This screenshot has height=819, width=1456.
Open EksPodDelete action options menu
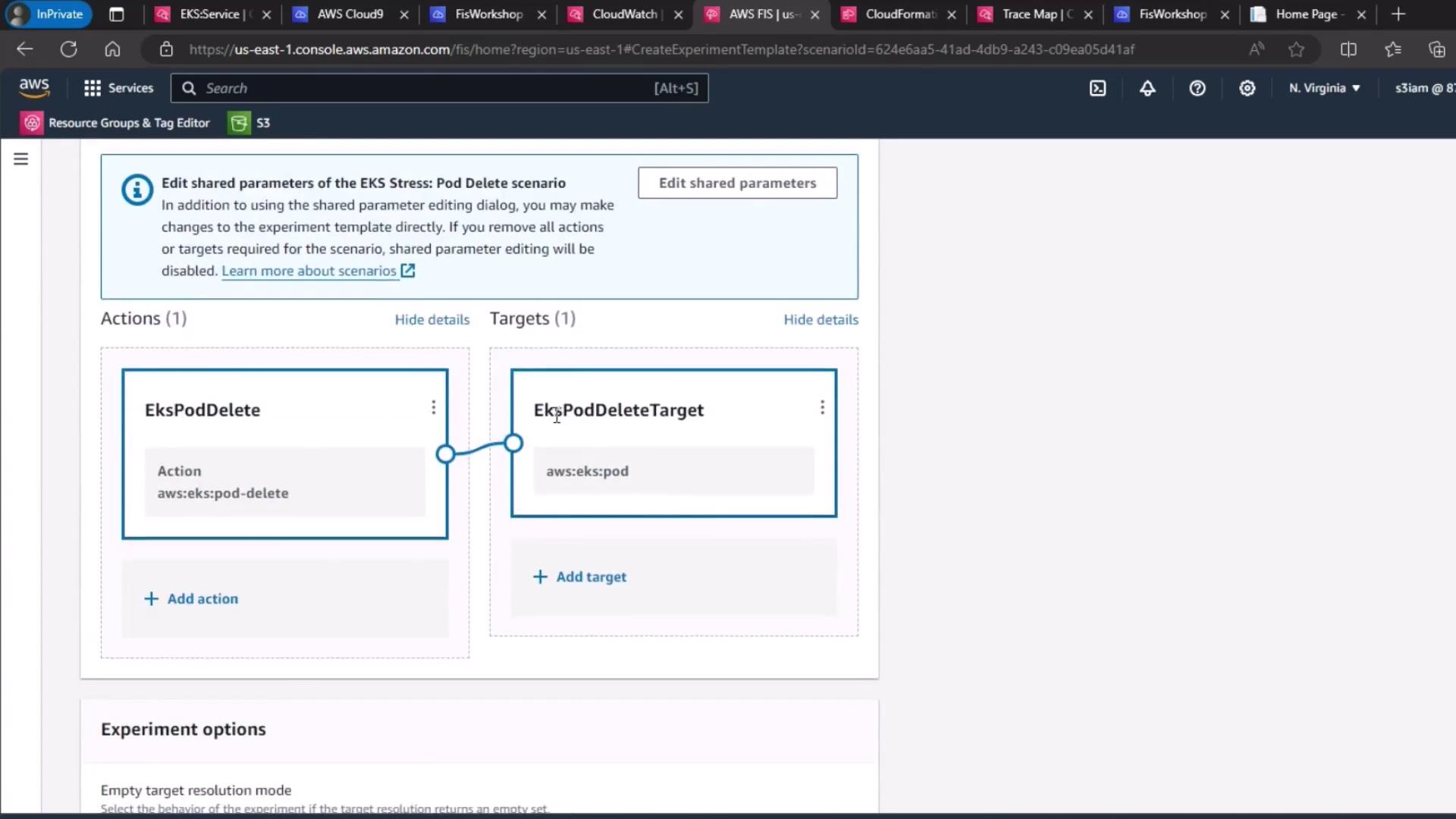pos(433,408)
